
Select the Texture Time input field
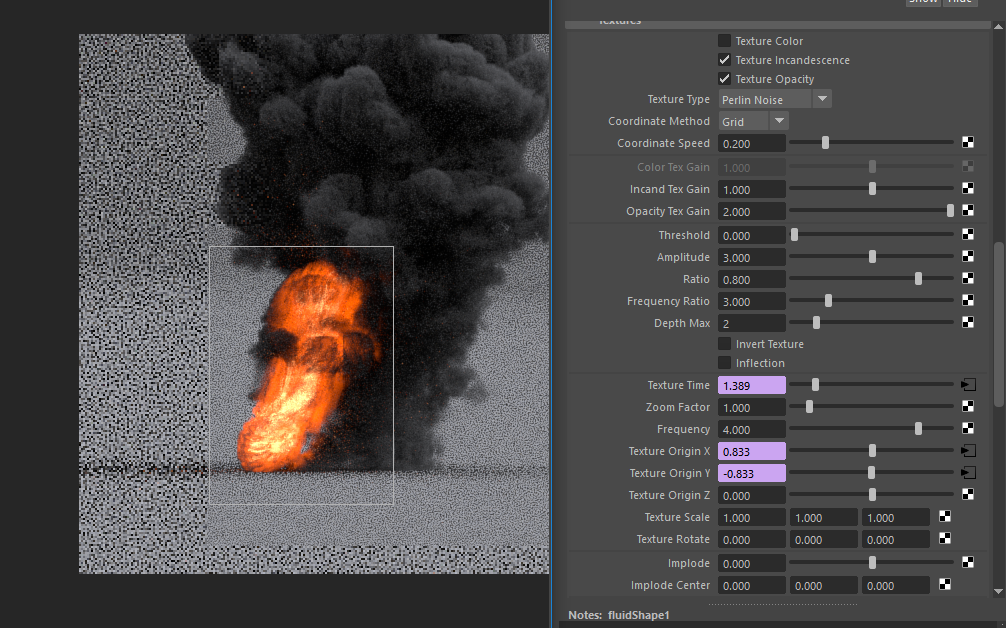pyautogui.click(x=751, y=384)
